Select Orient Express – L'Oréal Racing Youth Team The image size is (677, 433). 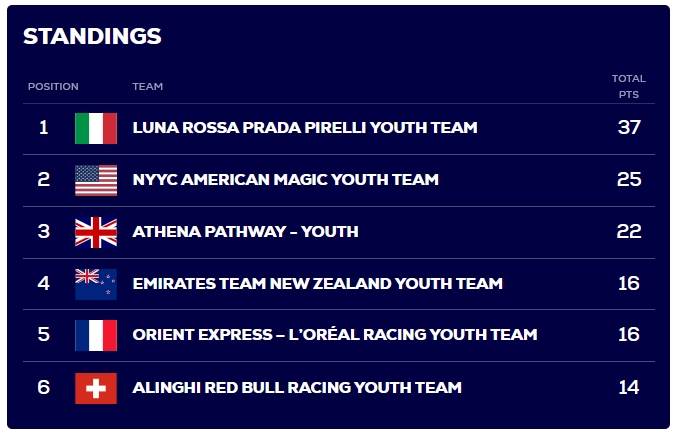334,335
